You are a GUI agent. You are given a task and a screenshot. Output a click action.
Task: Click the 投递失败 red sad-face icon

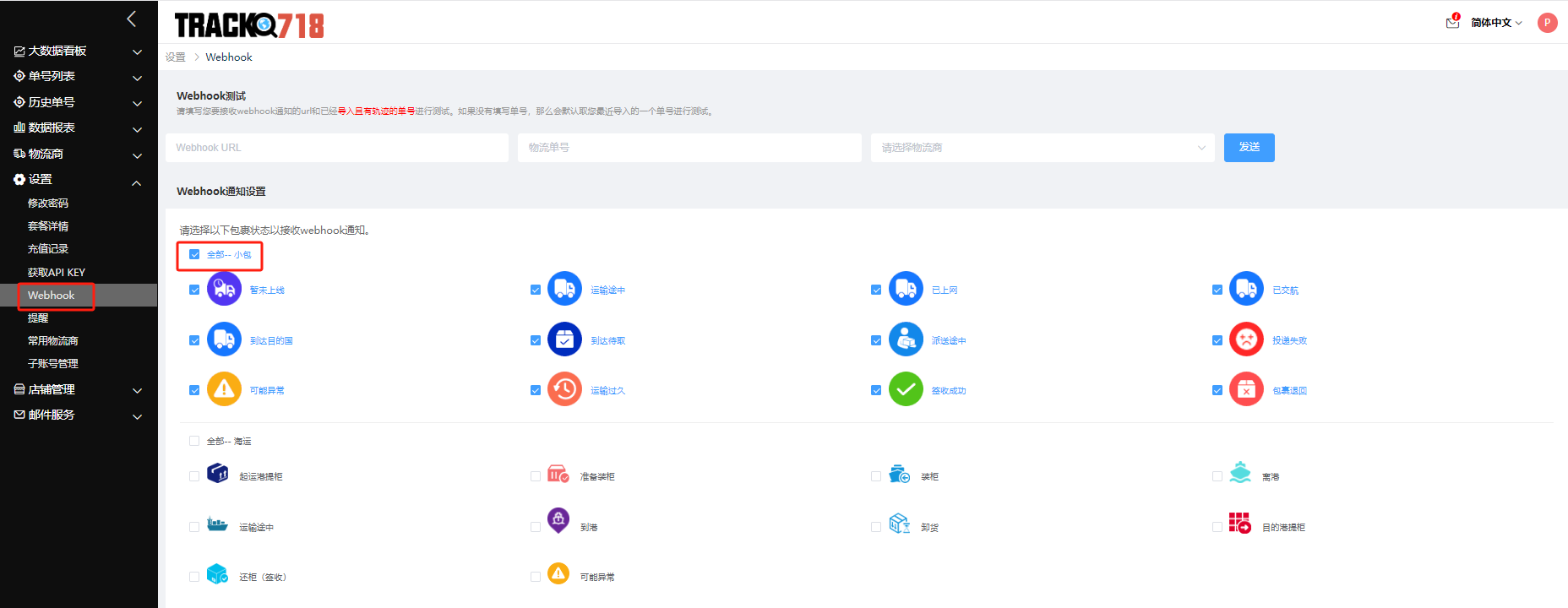(1246, 339)
